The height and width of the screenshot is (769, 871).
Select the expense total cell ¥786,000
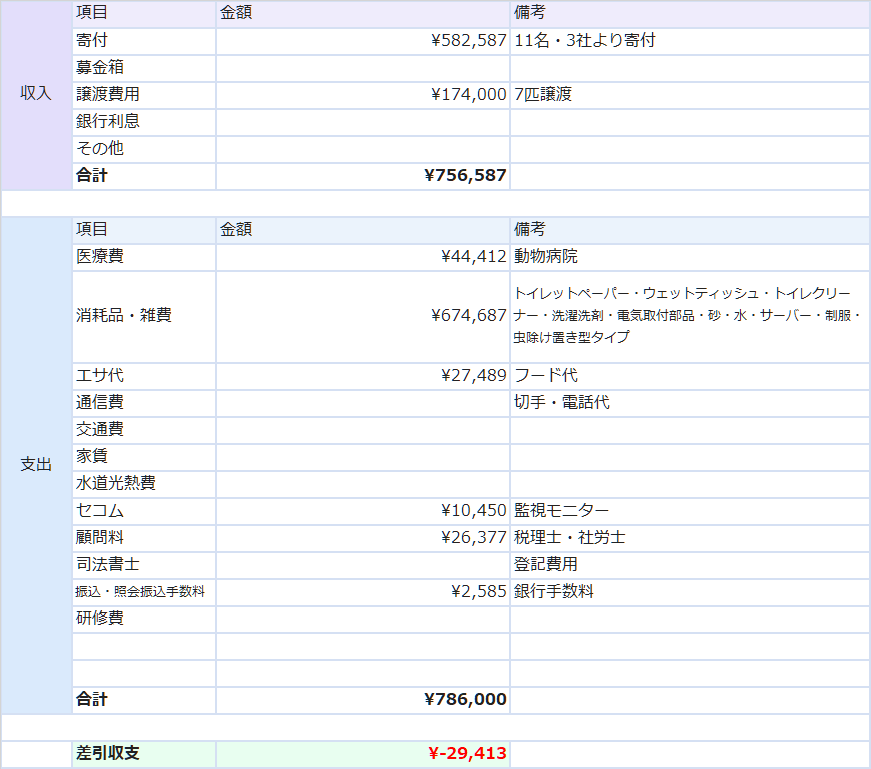pyautogui.click(x=363, y=700)
